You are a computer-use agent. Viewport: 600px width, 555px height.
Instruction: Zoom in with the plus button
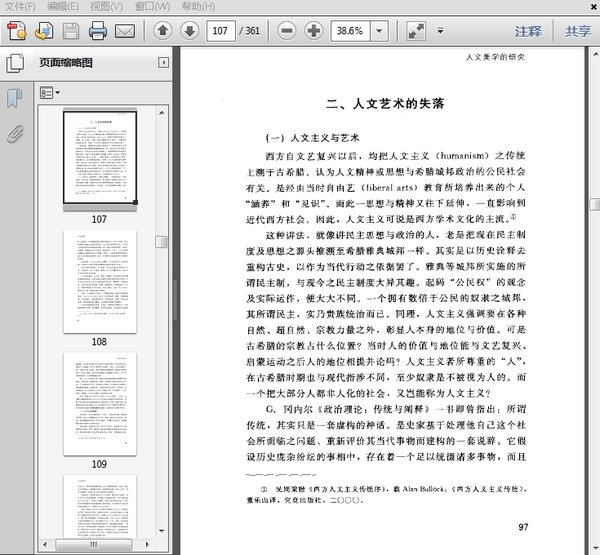coord(314,31)
